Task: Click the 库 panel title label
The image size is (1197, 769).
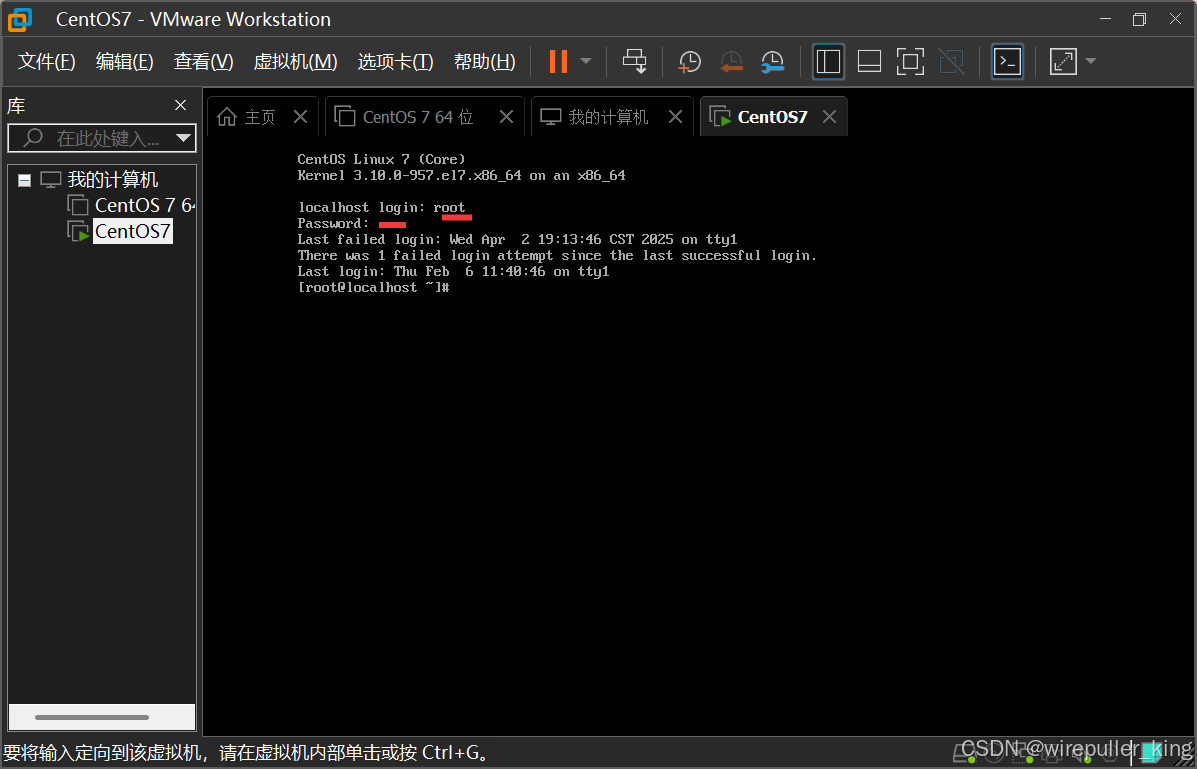Action: pyautogui.click(x=16, y=106)
